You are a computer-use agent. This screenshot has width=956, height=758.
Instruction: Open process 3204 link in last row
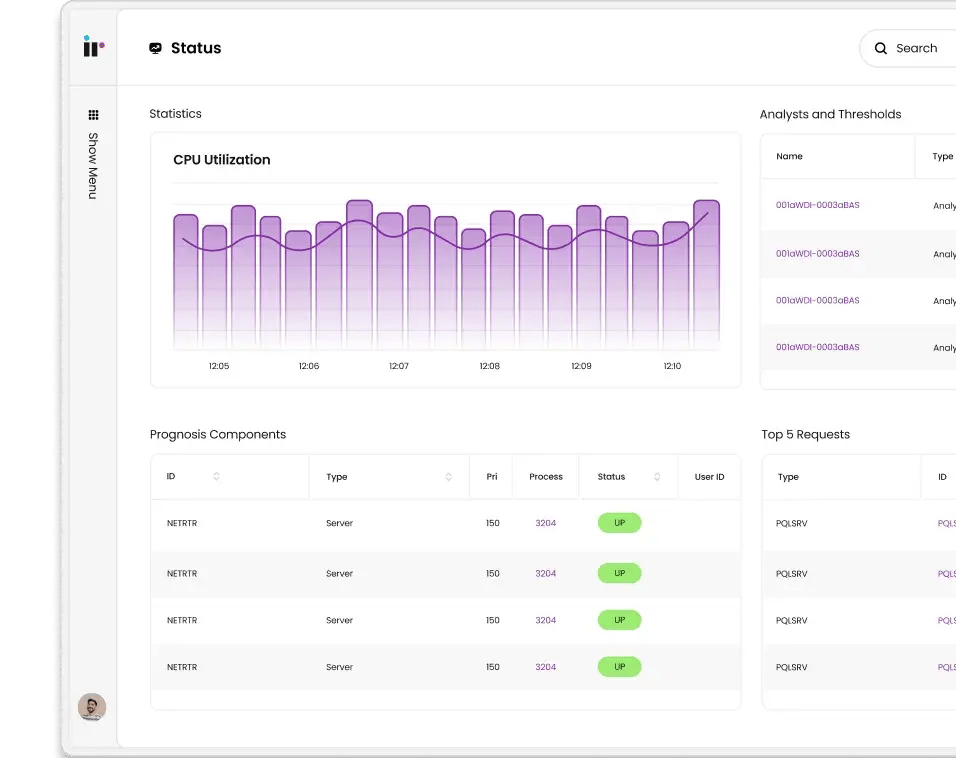click(545, 667)
